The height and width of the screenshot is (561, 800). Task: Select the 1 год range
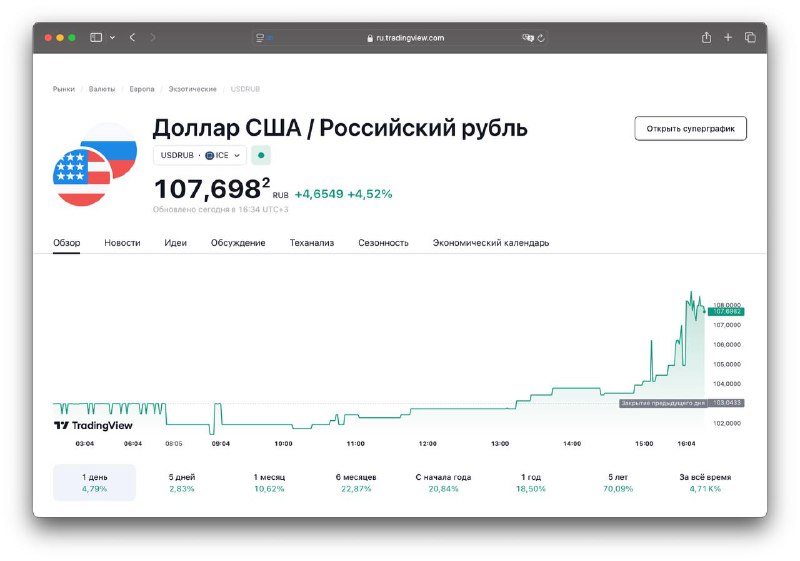point(531,482)
